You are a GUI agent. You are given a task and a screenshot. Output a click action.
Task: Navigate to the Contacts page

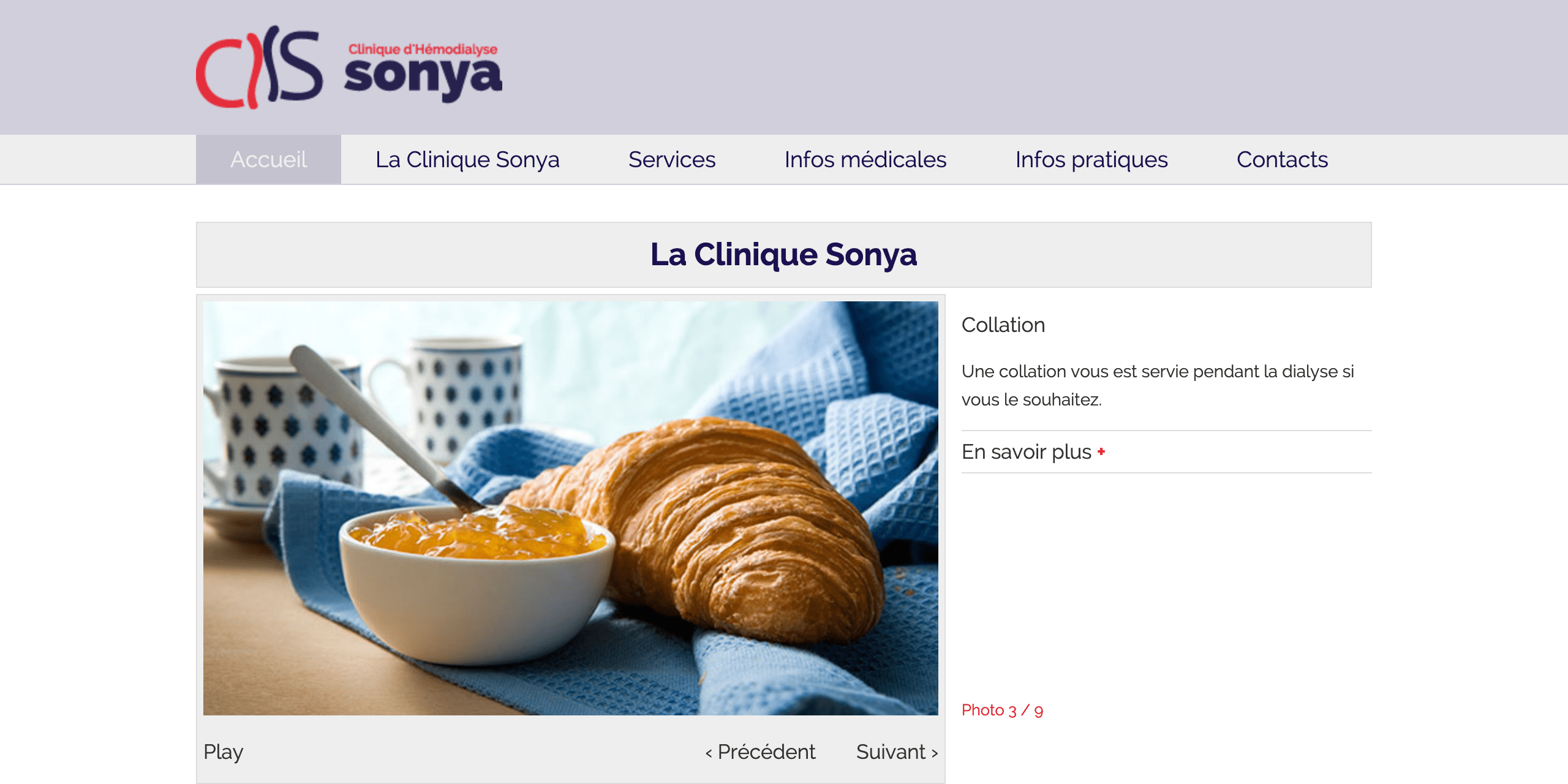1282,159
